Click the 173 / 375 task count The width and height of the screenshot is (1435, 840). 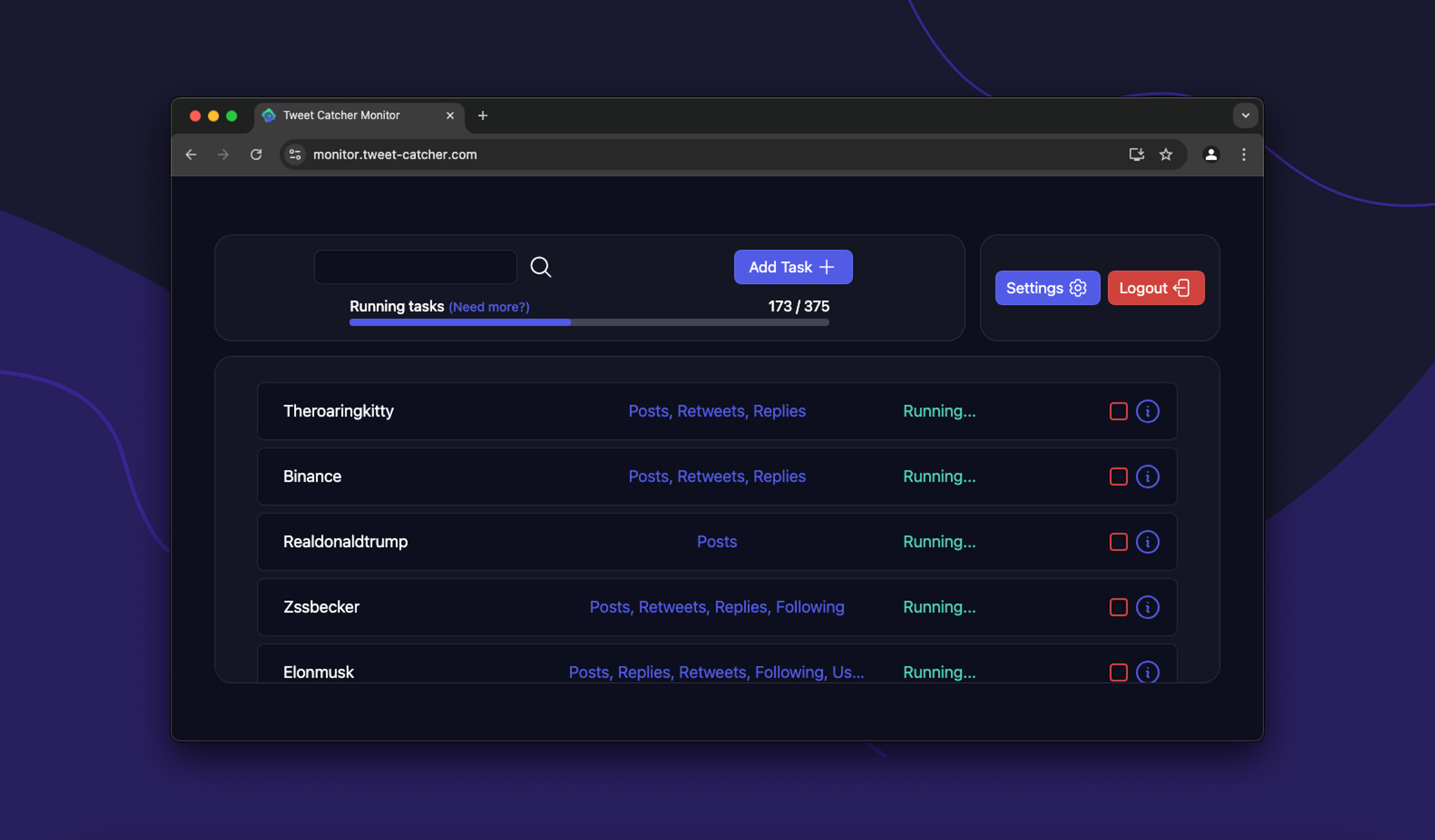point(799,306)
